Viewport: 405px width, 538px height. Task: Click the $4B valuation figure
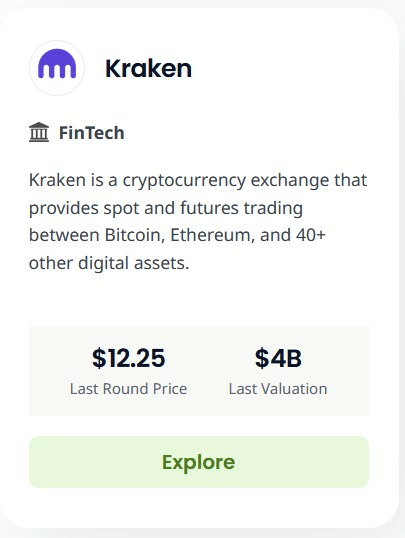(278, 358)
